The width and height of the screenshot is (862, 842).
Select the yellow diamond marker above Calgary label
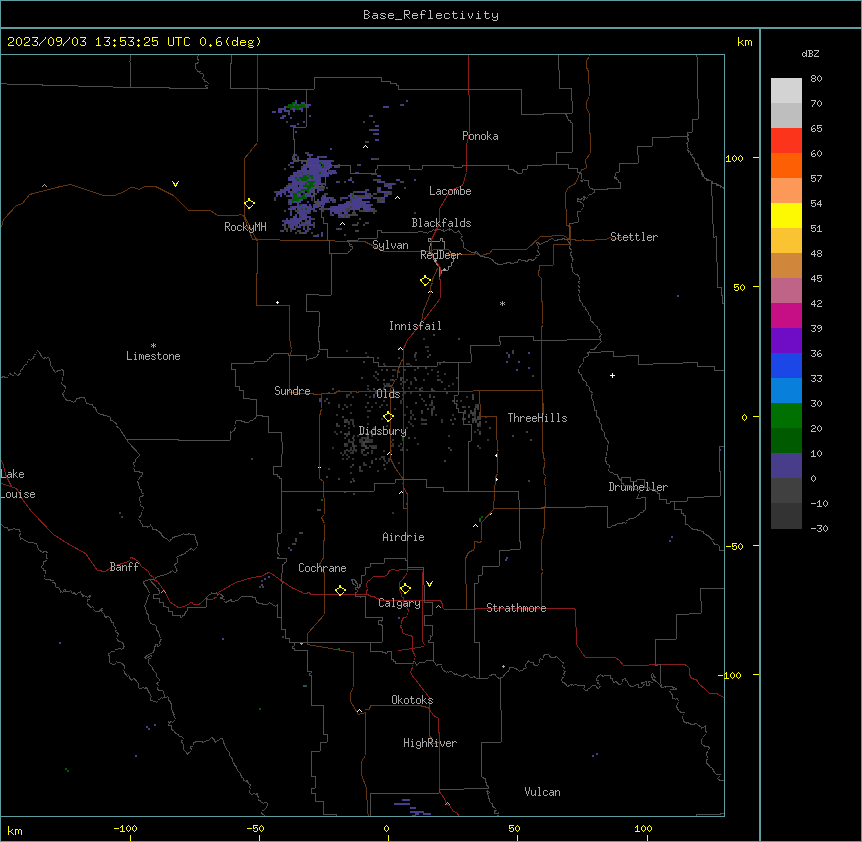(405, 589)
